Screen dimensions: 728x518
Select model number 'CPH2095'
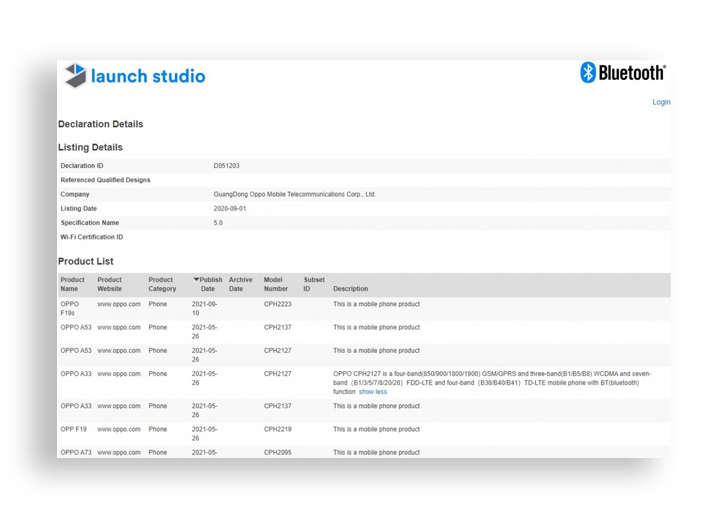click(278, 453)
